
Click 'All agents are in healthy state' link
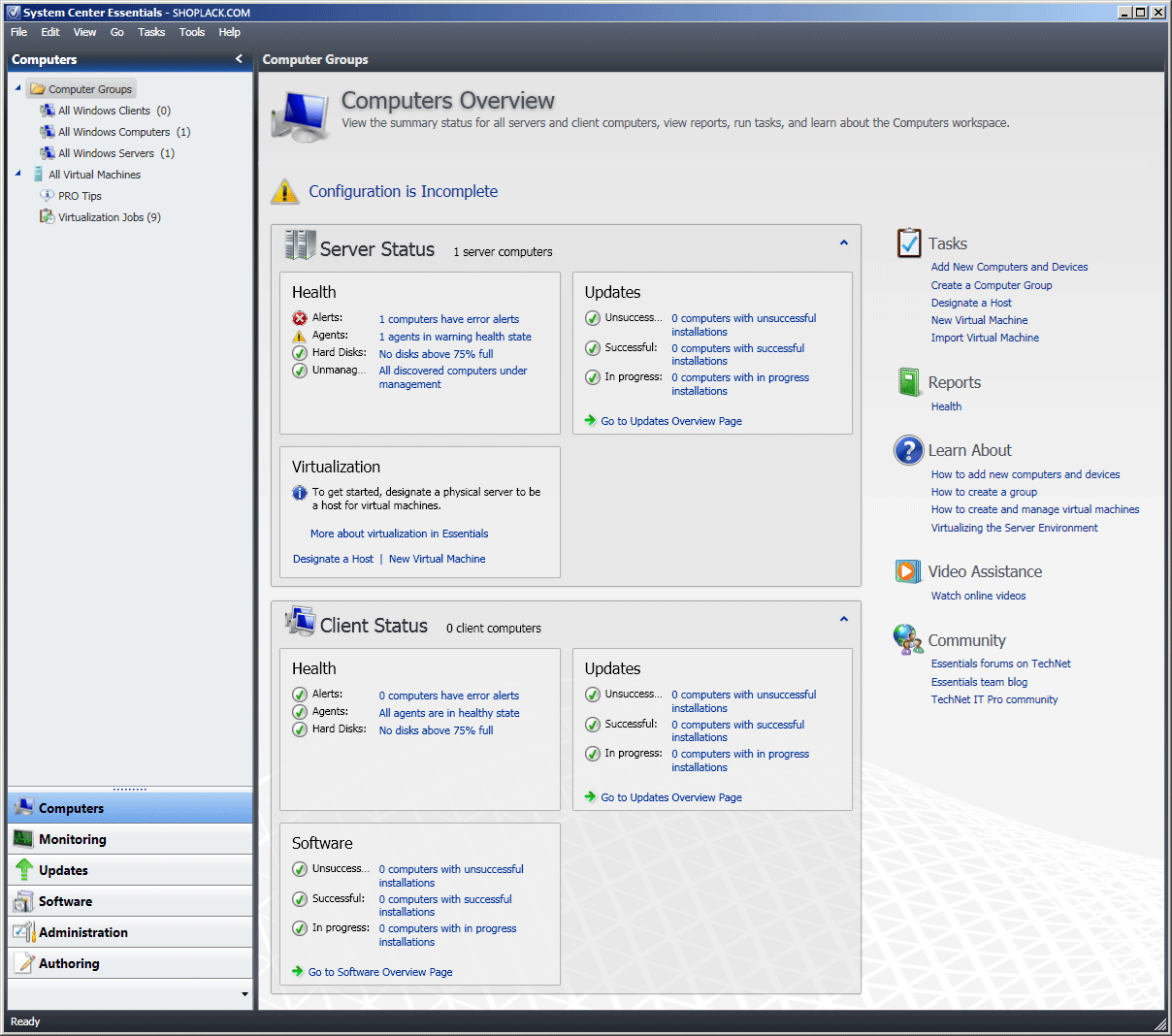(449, 713)
